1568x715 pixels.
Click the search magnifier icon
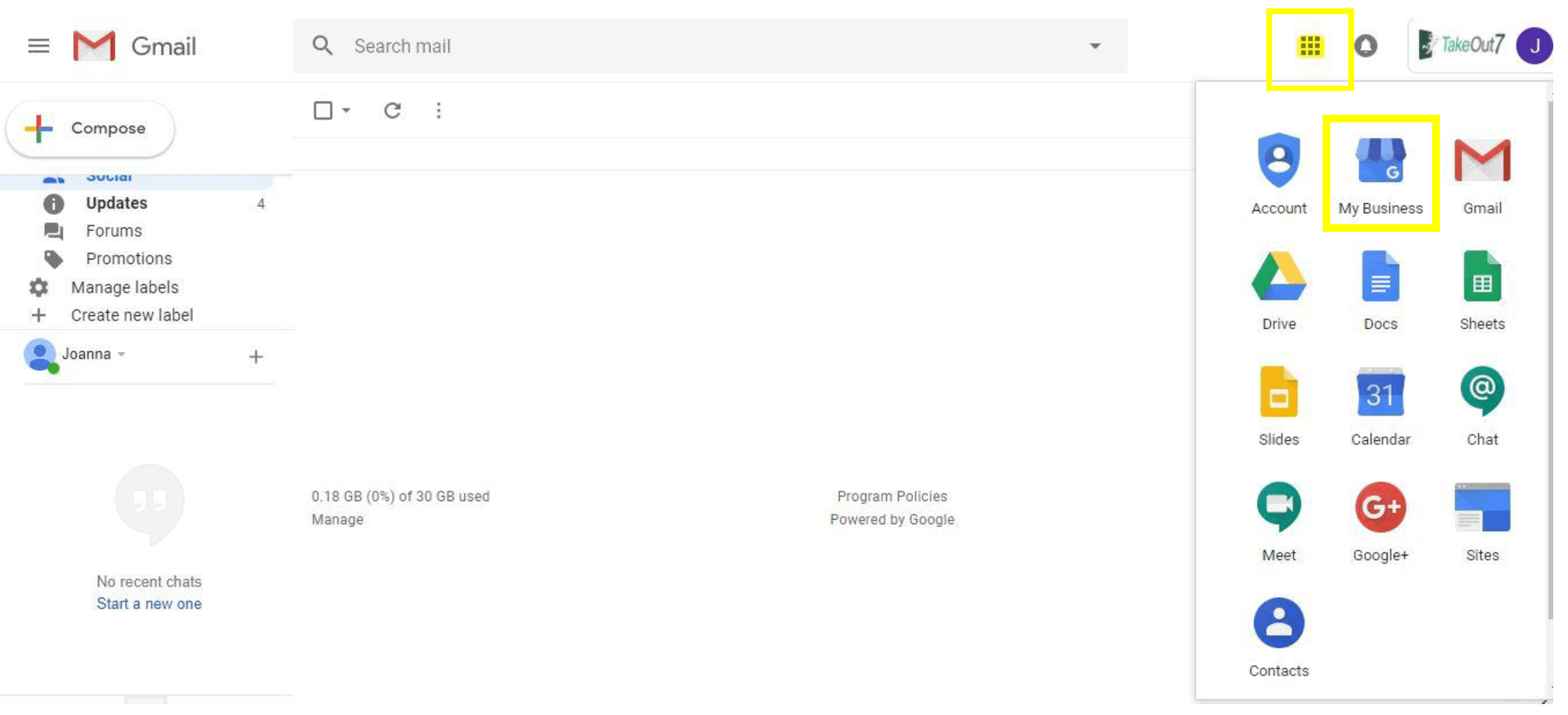[322, 45]
